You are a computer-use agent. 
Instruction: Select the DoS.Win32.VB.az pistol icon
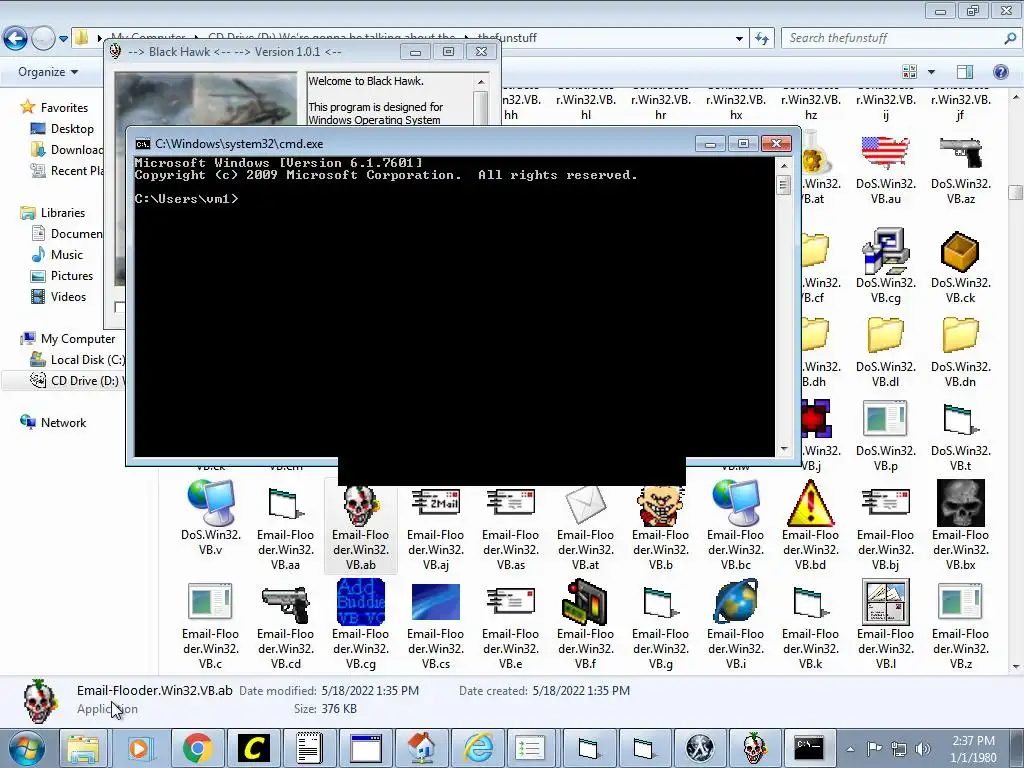click(x=960, y=153)
